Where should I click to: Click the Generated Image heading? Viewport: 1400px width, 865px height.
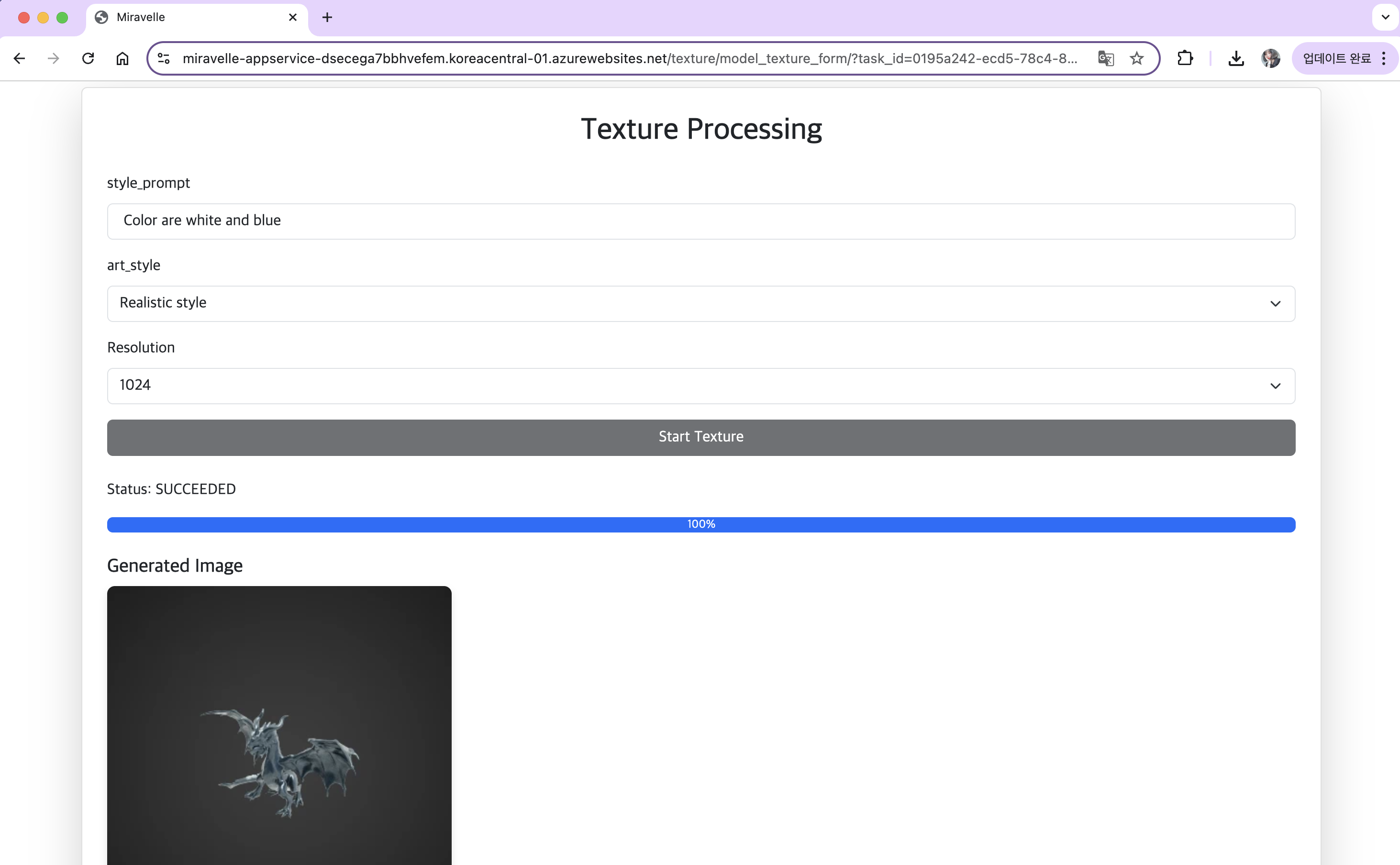point(175,566)
